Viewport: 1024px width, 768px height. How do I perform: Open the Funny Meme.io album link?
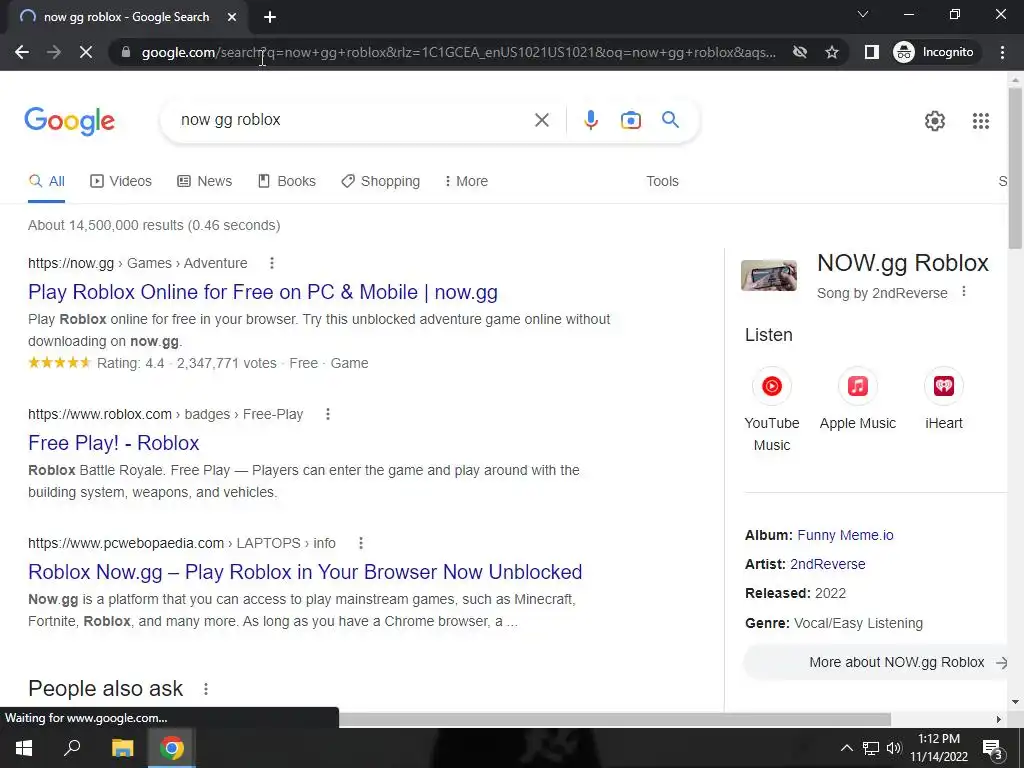pos(845,536)
